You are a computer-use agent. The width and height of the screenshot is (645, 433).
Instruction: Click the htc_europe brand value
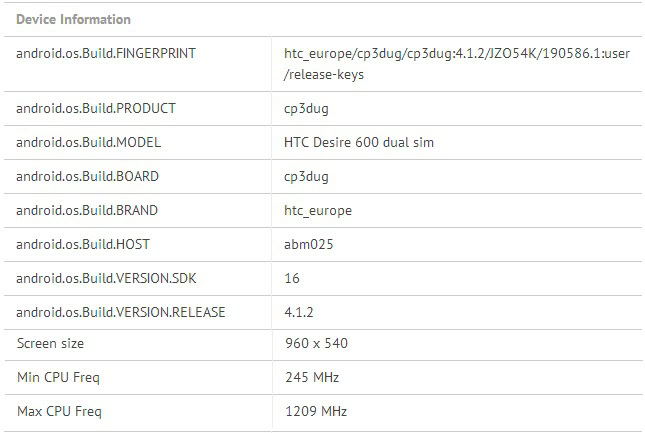click(318, 210)
